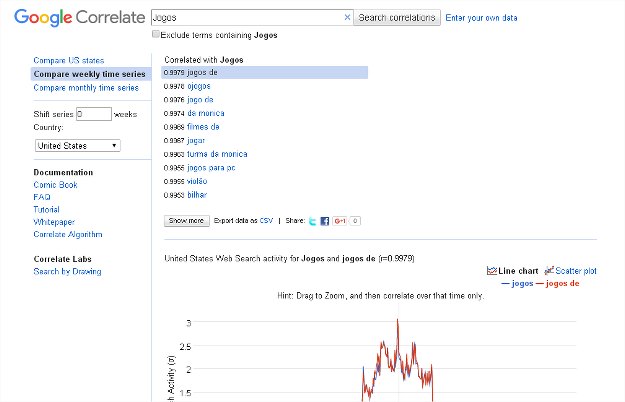This screenshot has height=402, width=625.
Task: Share via Google +1 button
Action: click(340, 221)
